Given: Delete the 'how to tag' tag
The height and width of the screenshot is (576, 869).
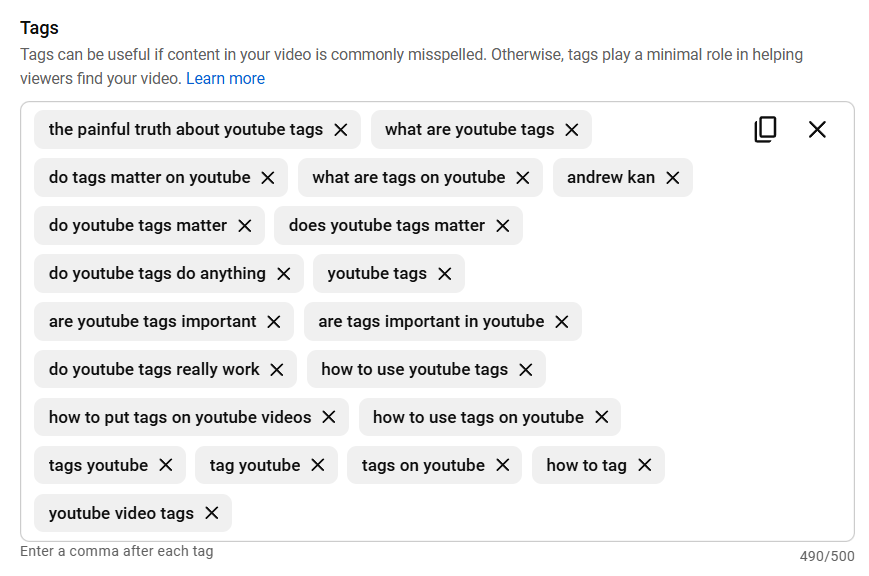Looking at the screenshot, I should point(644,466).
